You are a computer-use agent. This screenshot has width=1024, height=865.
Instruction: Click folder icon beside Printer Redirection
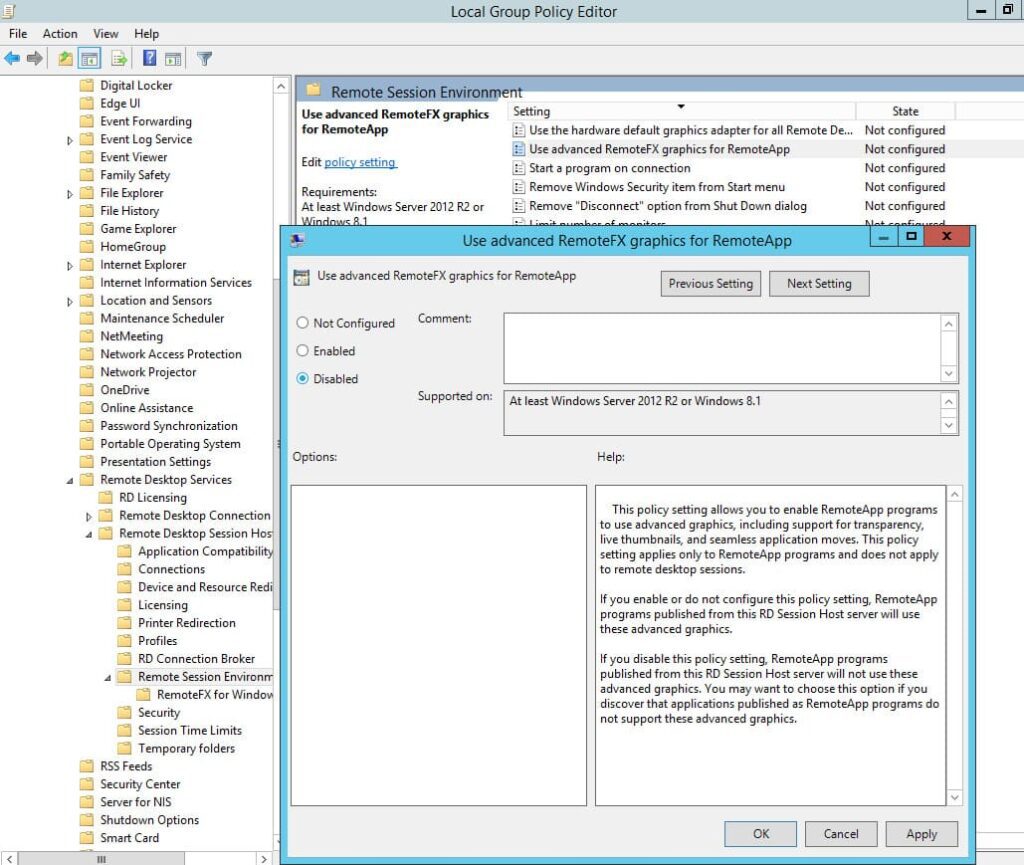124,623
